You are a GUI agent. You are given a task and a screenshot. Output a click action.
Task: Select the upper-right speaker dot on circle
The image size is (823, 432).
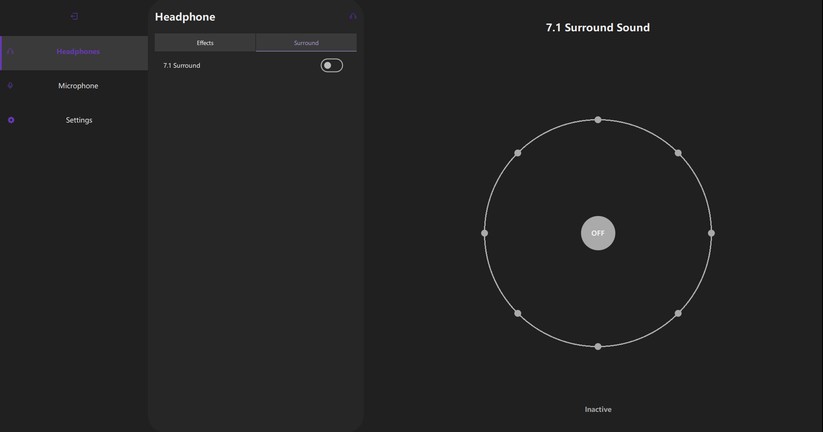click(678, 153)
